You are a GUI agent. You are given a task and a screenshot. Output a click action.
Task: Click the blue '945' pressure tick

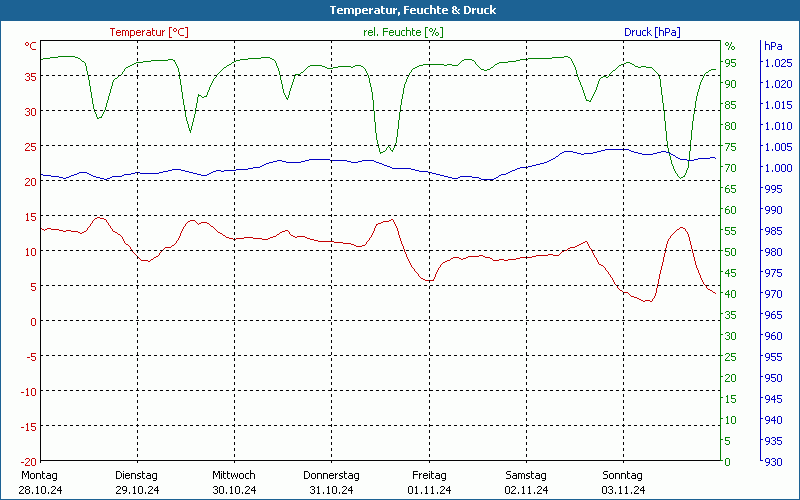[773, 398]
